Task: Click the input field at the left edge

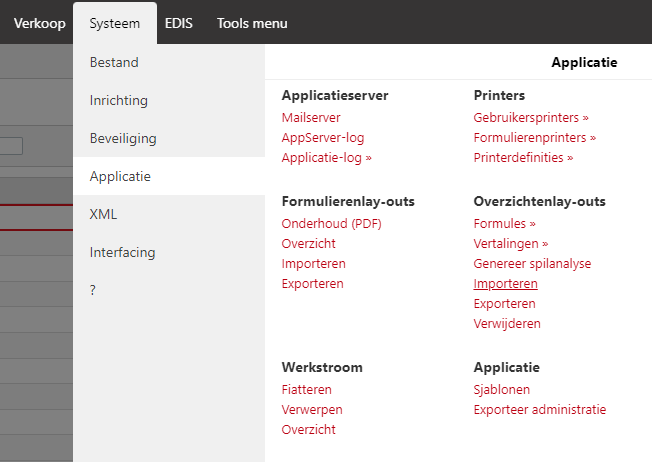Action: [x=11, y=146]
